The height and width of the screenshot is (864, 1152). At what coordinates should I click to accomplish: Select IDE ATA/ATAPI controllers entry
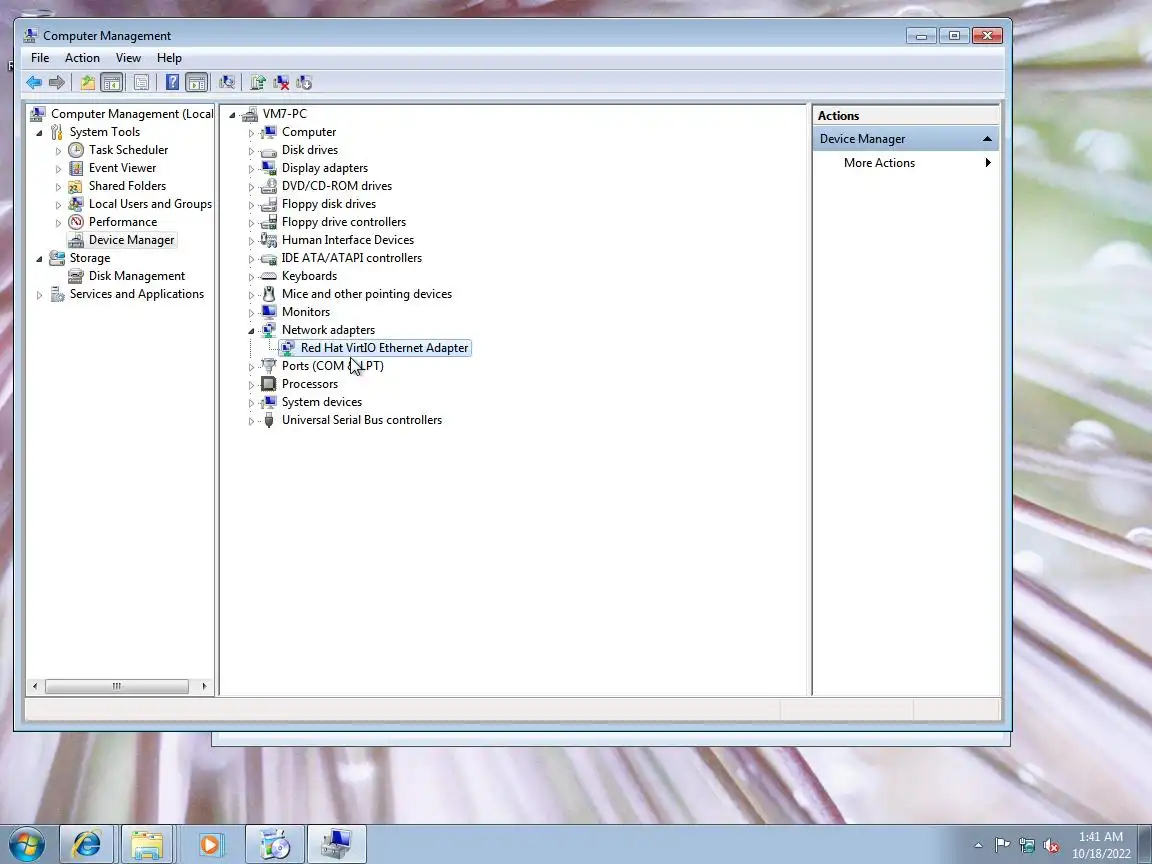(x=352, y=258)
